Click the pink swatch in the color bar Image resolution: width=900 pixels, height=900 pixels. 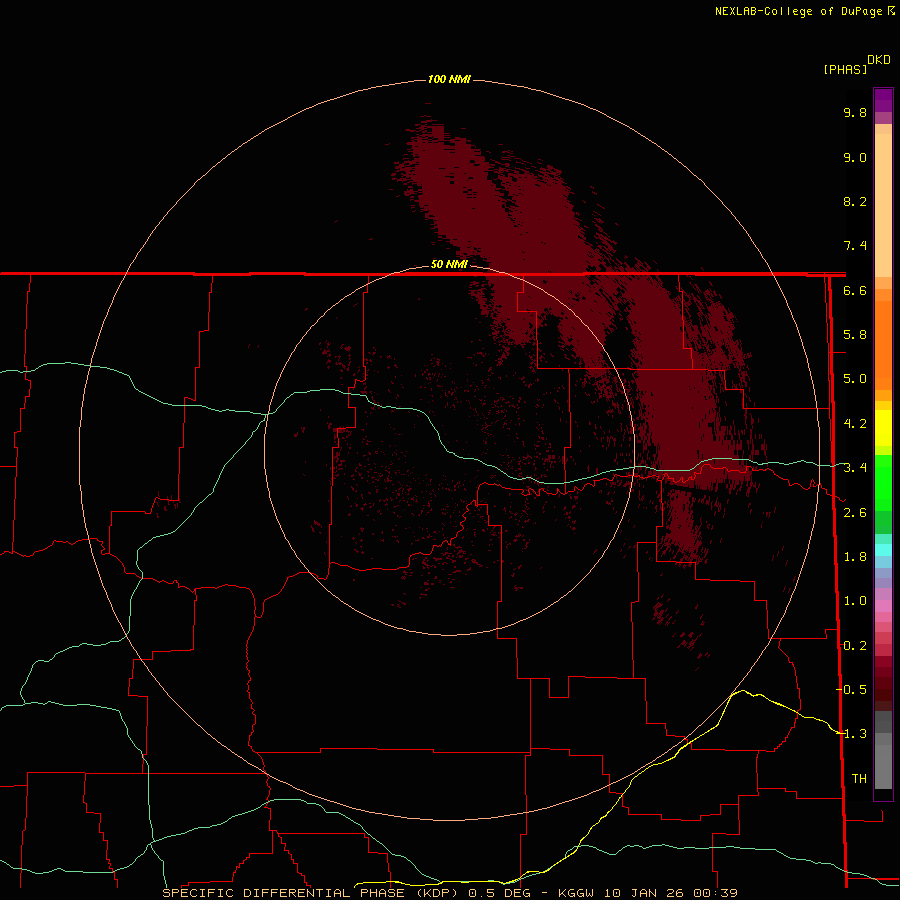[x=883, y=606]
